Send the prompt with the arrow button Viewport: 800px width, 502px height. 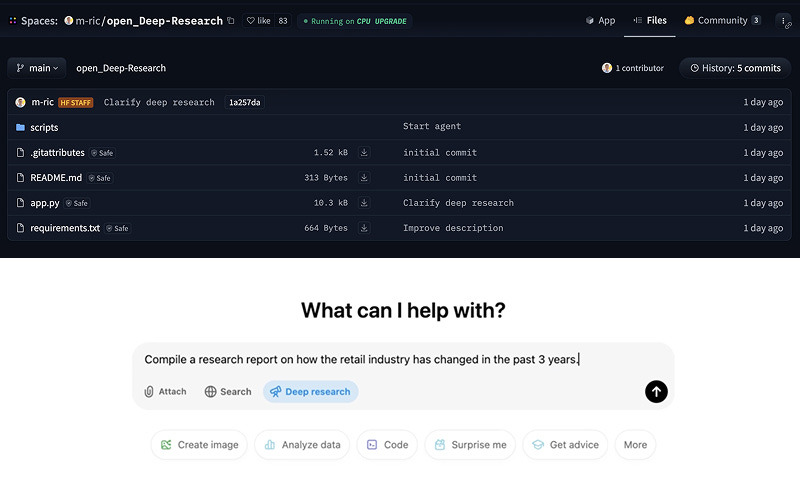click(x=656, y=391)
